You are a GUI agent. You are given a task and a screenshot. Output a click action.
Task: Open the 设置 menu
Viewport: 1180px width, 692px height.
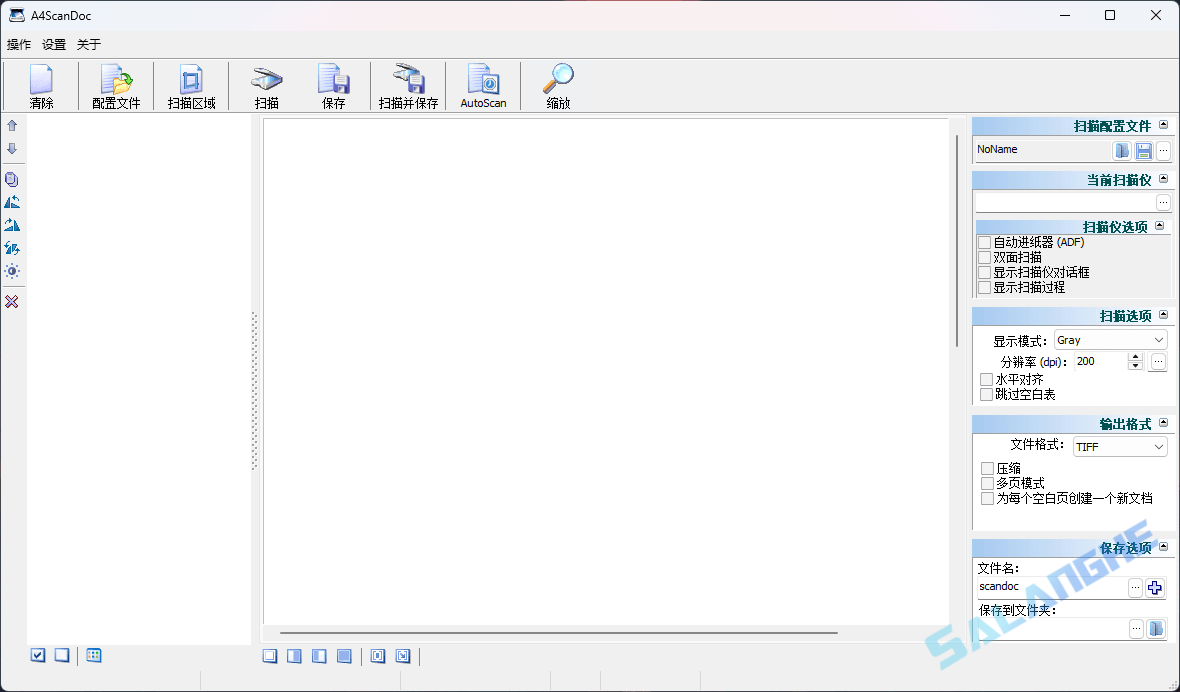point(53,44)
